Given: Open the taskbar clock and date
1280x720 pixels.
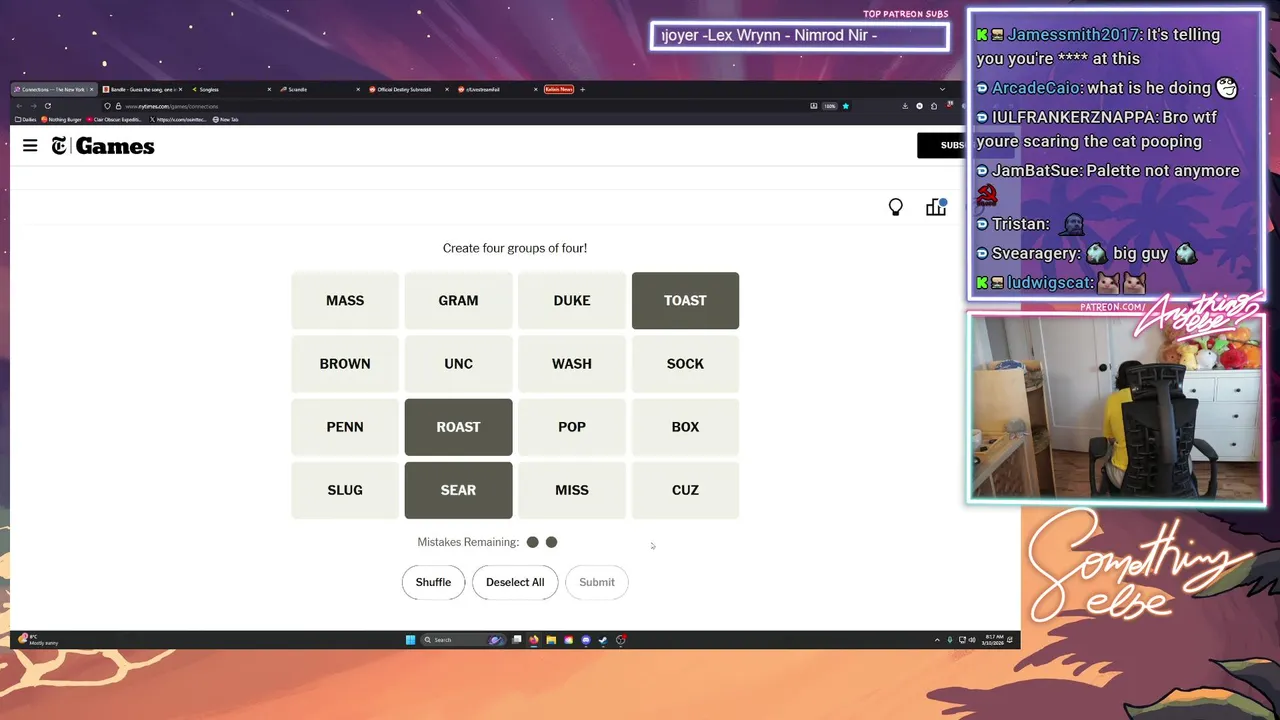Looking at the screenshot, I should pyautogui.click(x=992, y=640).
